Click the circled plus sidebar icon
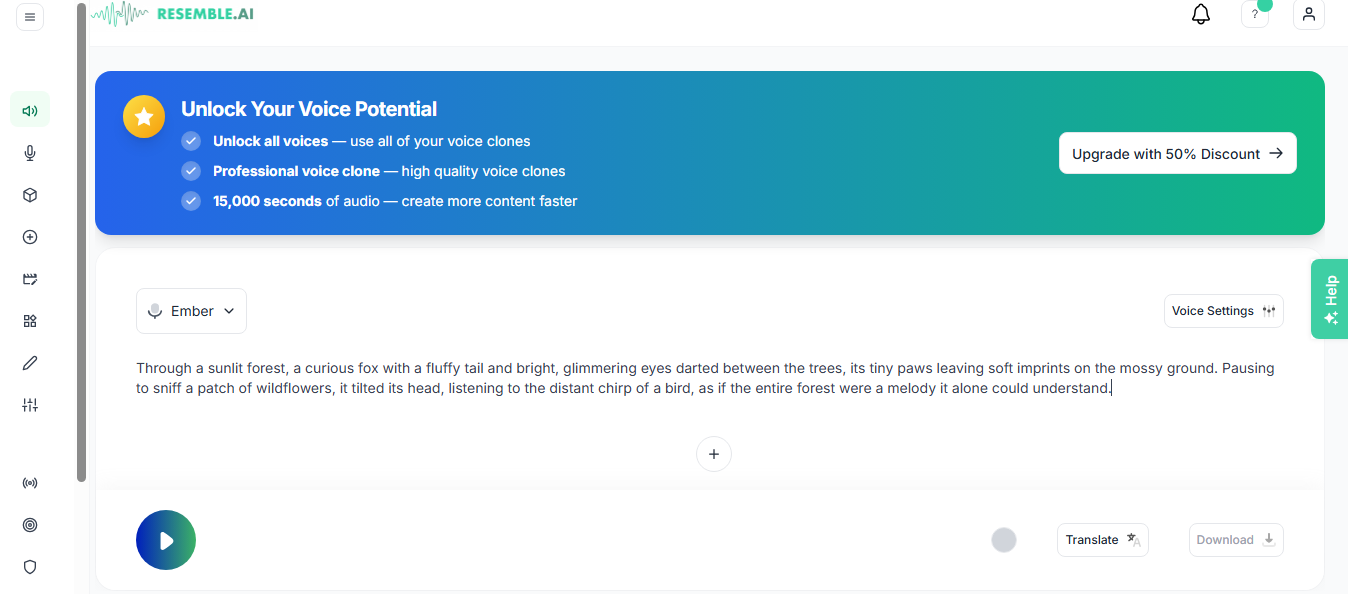 [x=30, y=237]
